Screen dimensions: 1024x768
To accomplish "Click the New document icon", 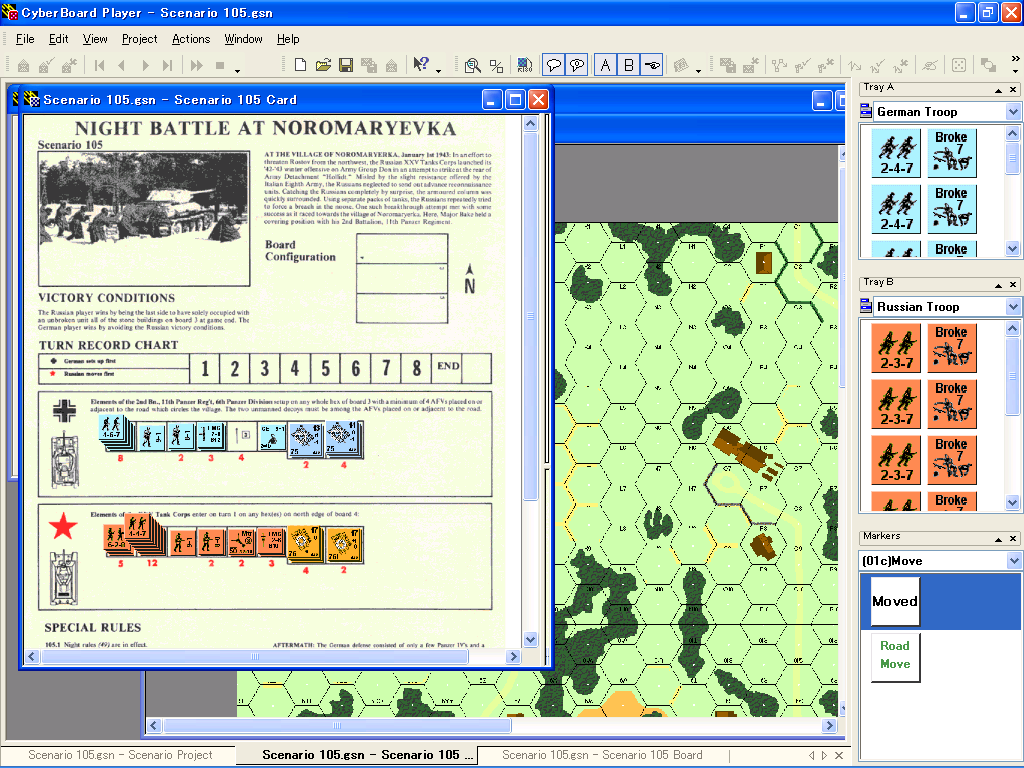I will [300, 65].
